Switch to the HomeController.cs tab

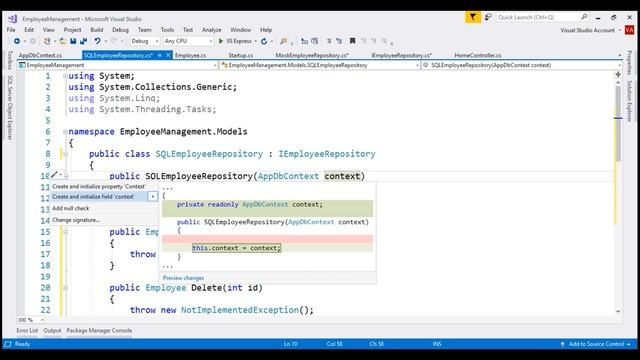[x=478, y=55]
